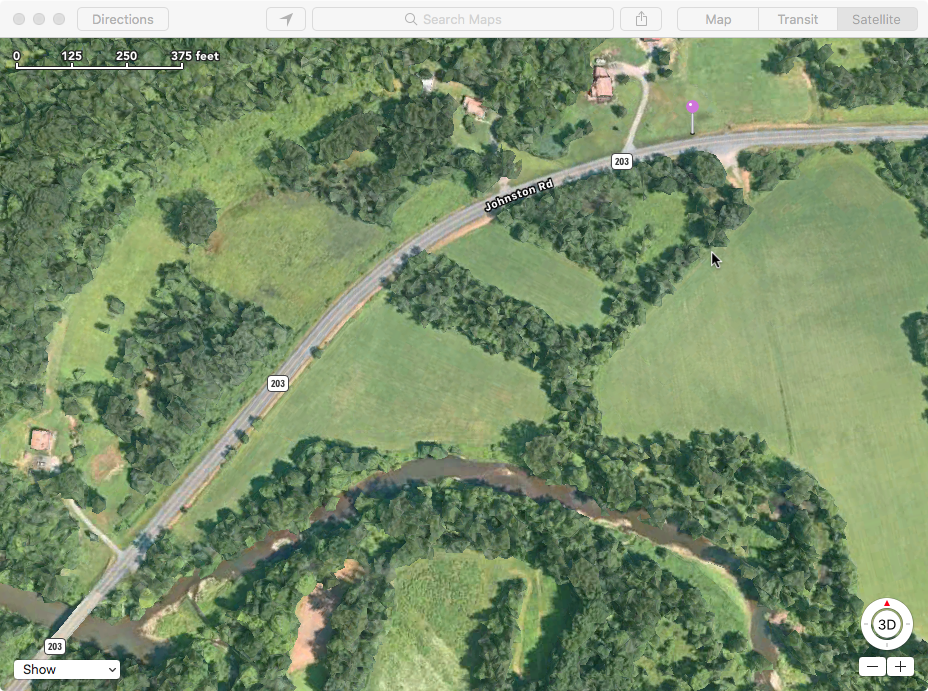
Task: Click the current location arrow icon
Action: pyautogui.click(x=286, y=19)
